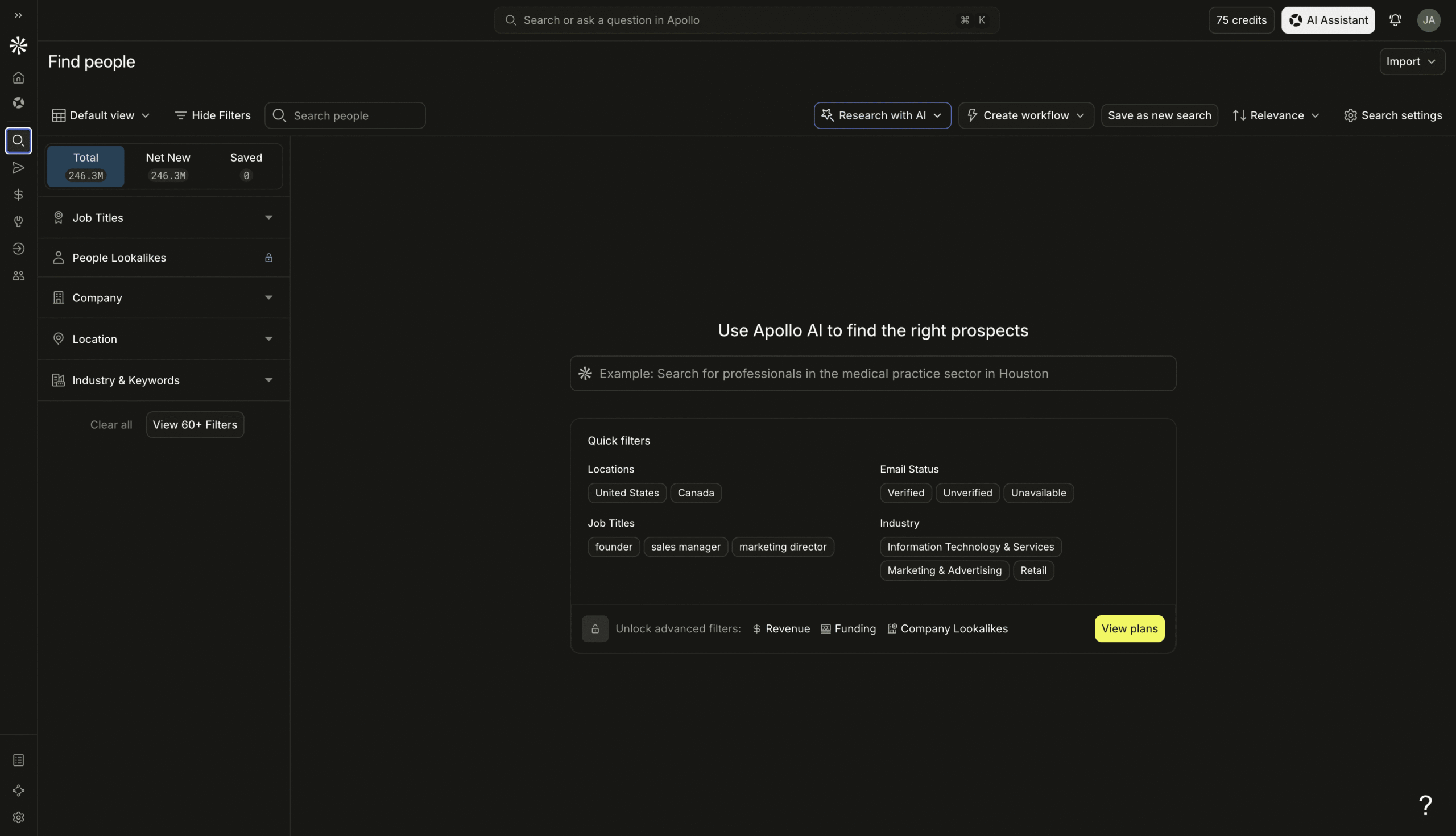The width and height of the screenshot is (1456, 836).
Task: Open the Import dropdown
Action: coord(1412,61)
